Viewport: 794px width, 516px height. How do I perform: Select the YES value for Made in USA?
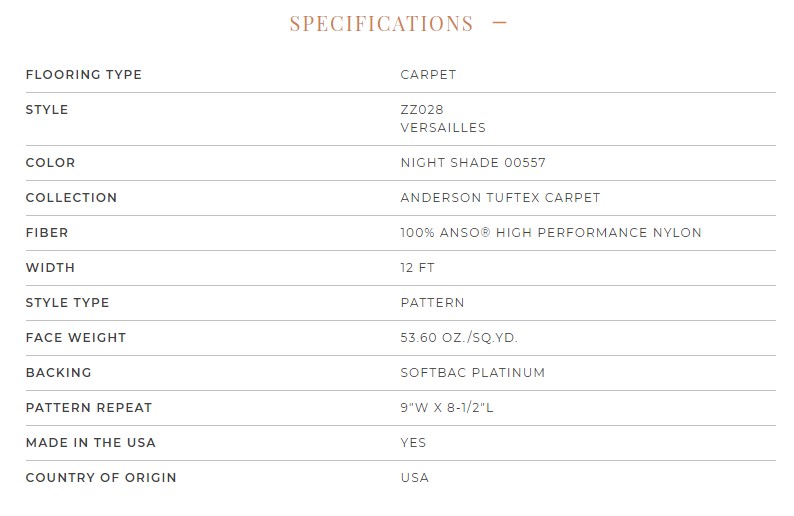pos(413,443)
